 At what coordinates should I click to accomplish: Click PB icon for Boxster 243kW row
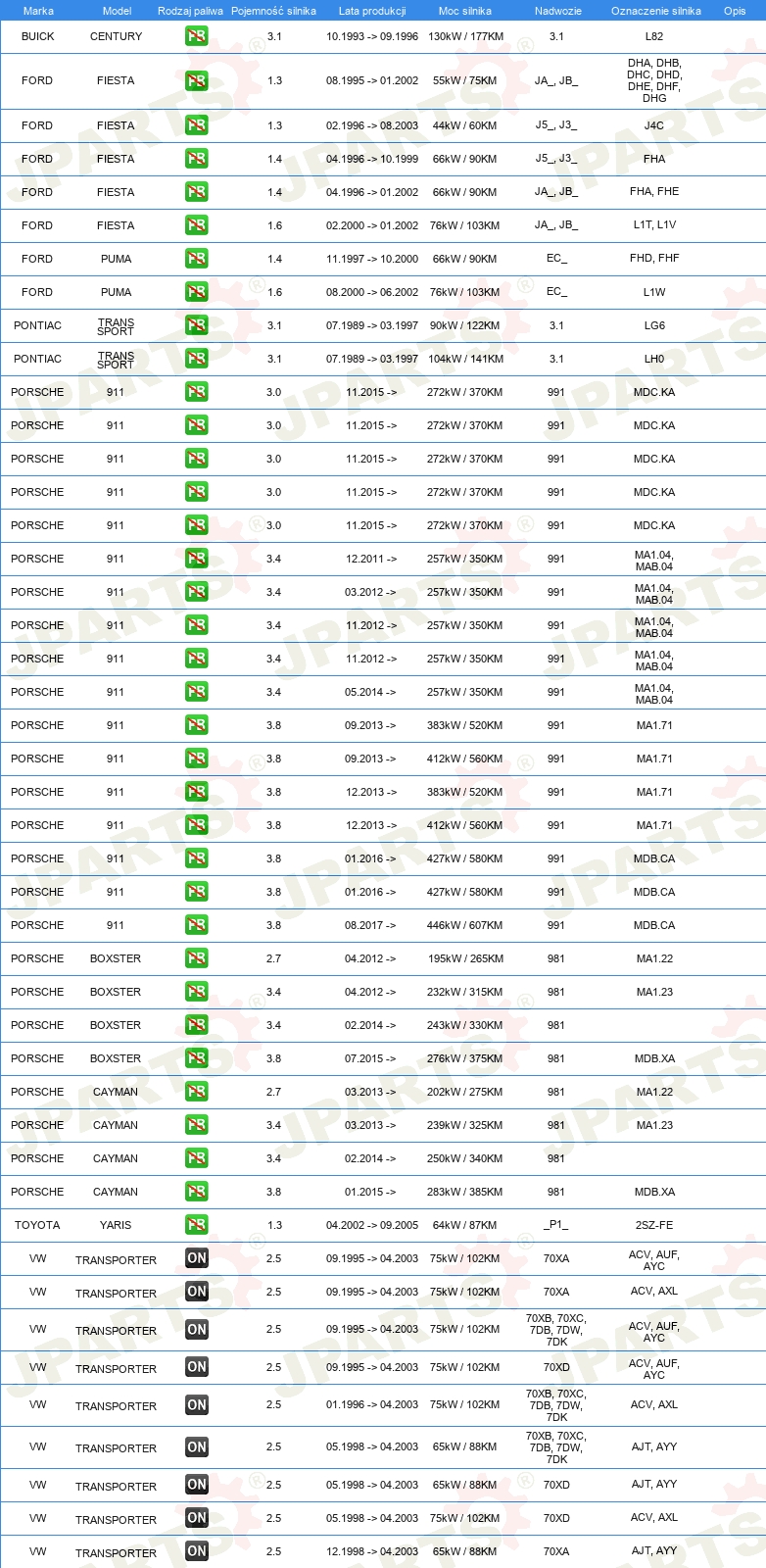click(x=196, y=1025)
